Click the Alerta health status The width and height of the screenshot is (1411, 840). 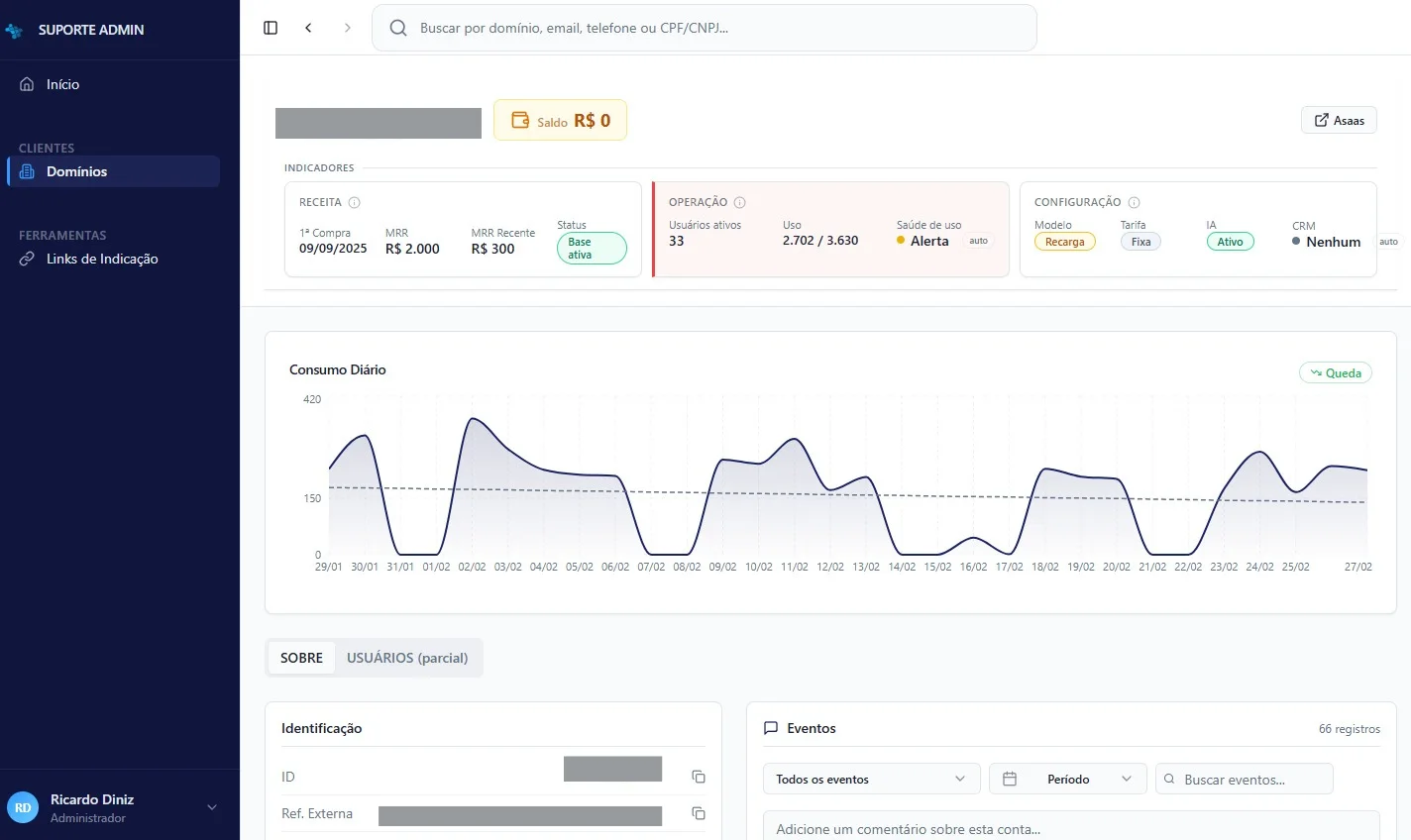[923, 241]
